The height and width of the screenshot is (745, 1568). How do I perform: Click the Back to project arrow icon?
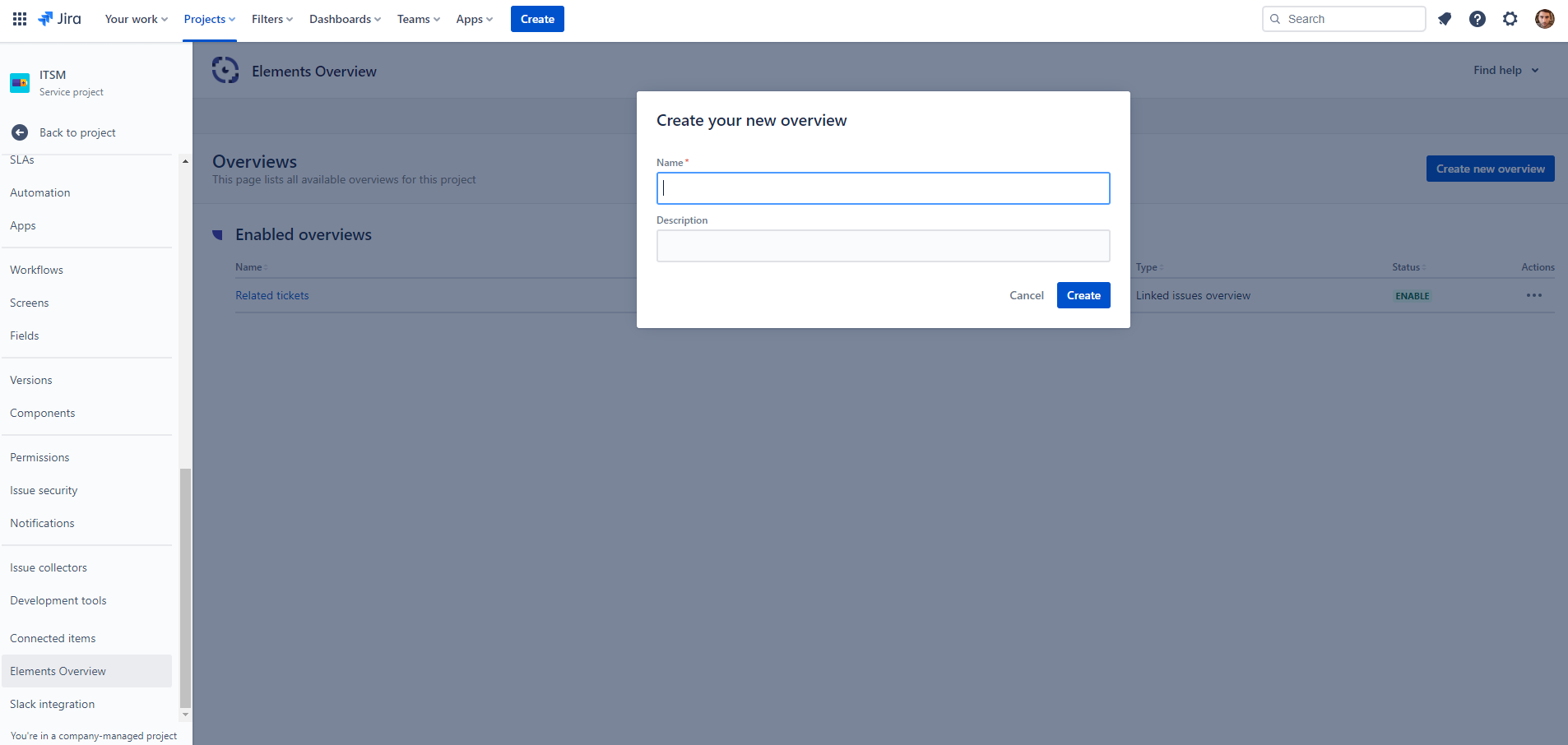[x=20, y=132]
